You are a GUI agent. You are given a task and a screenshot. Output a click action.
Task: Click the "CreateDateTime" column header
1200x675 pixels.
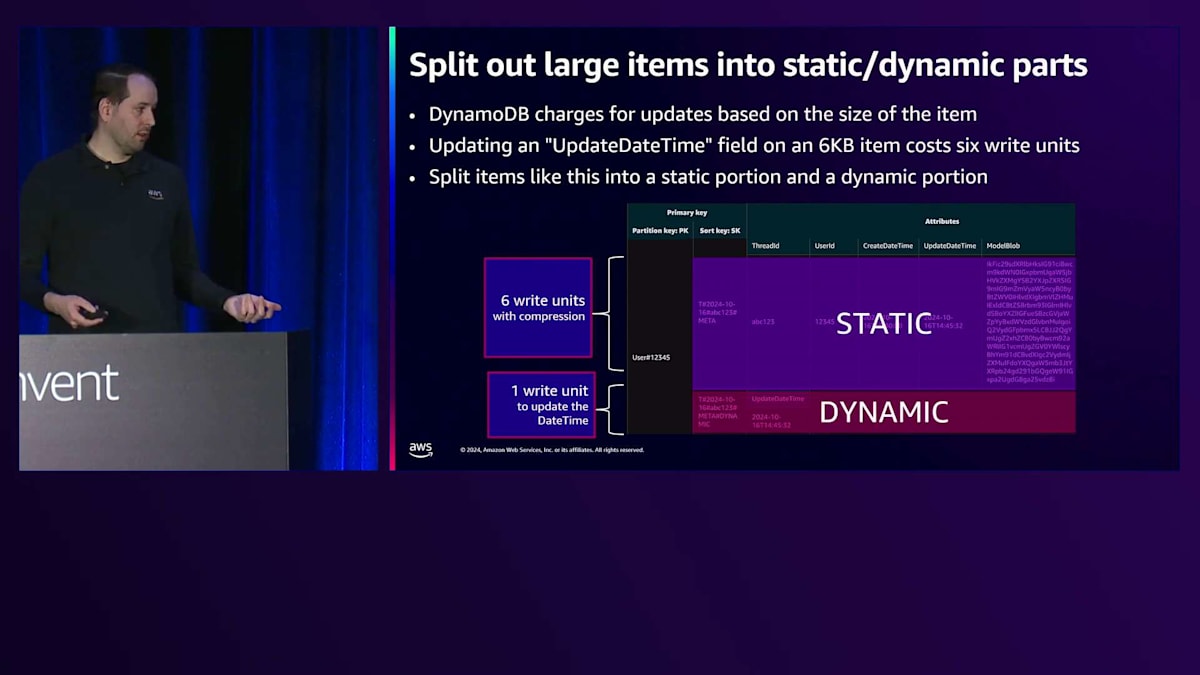coord(888,246)
